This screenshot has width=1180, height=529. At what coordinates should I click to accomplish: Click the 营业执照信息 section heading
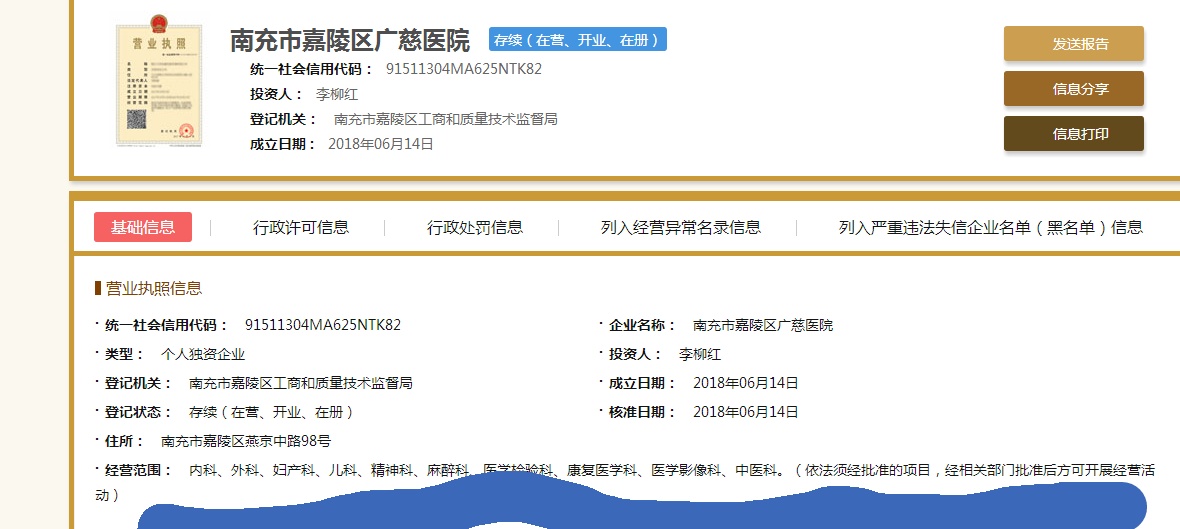[x=153, y=288]
